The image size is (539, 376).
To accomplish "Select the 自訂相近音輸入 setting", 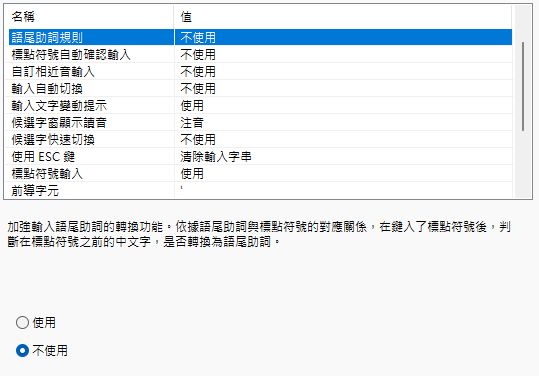I will pyautogui.click(x=260, y=71).
